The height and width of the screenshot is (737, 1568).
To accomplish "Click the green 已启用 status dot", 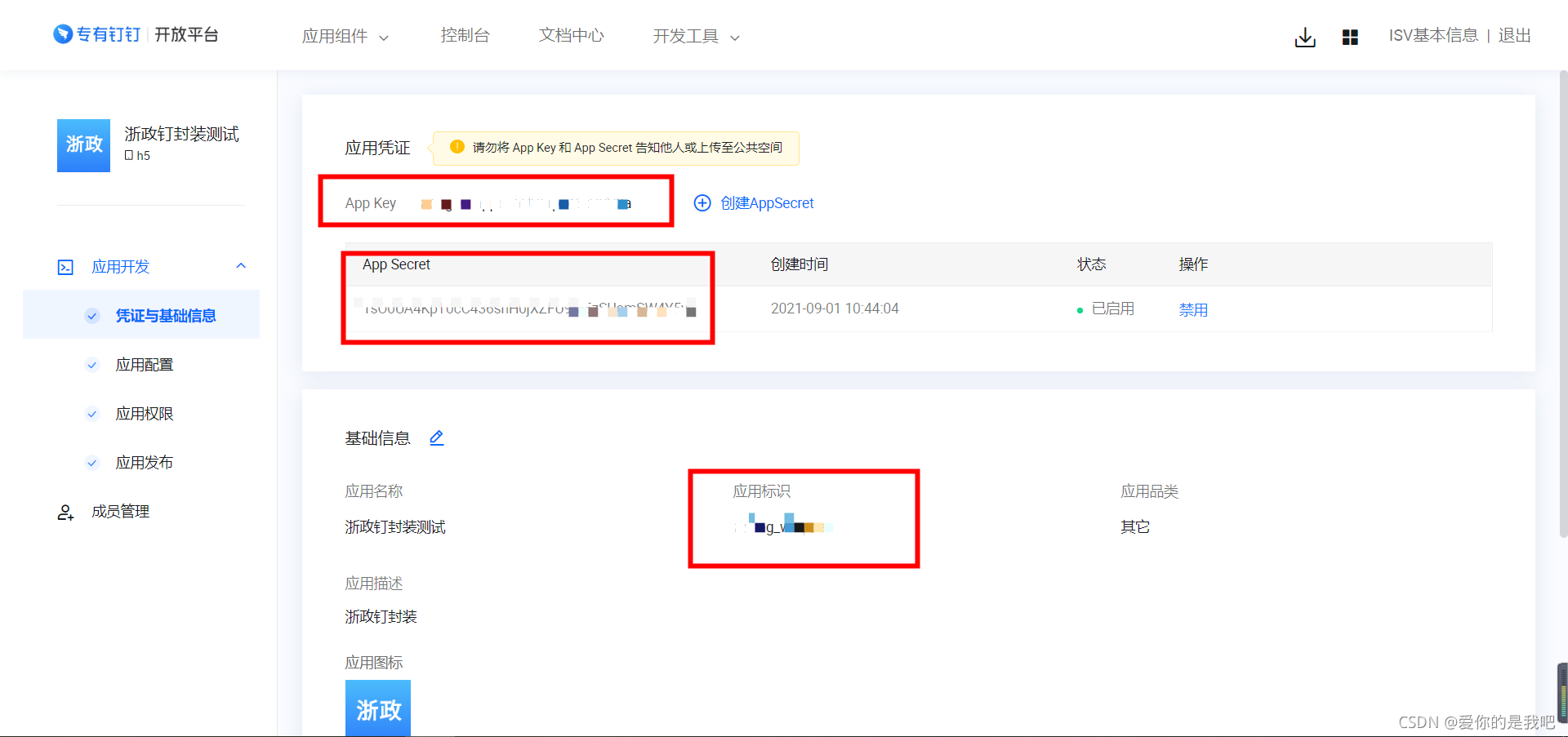I will tap(1080, 310).
